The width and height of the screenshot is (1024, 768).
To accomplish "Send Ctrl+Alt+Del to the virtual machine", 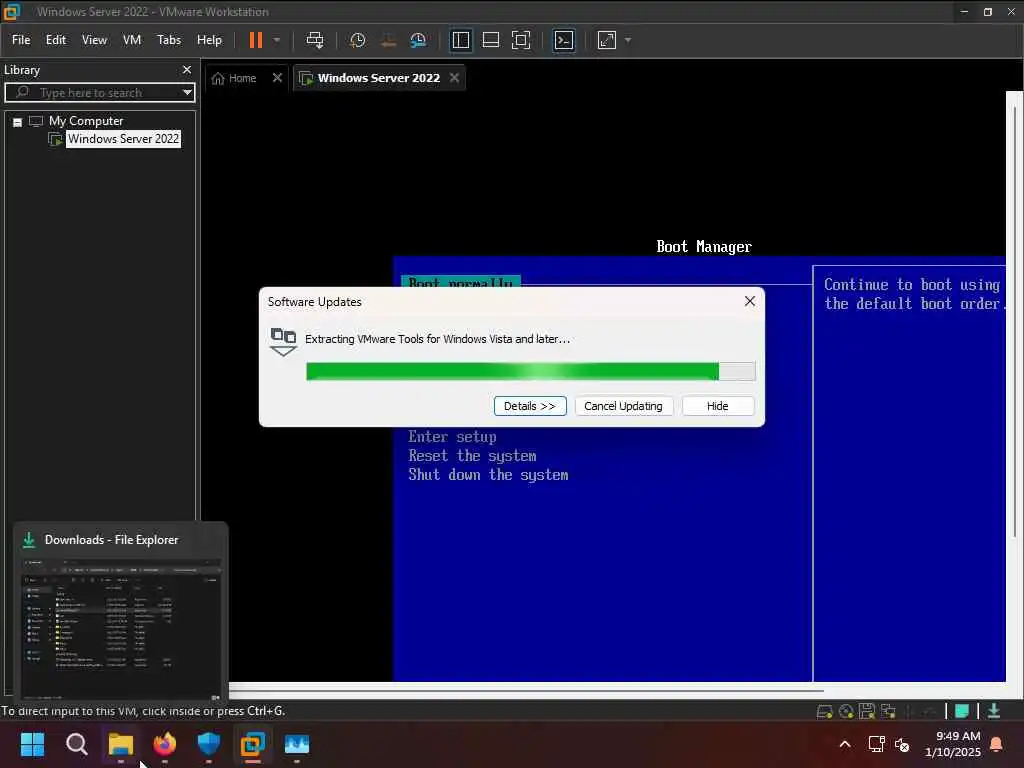I will tap(315, 40).
